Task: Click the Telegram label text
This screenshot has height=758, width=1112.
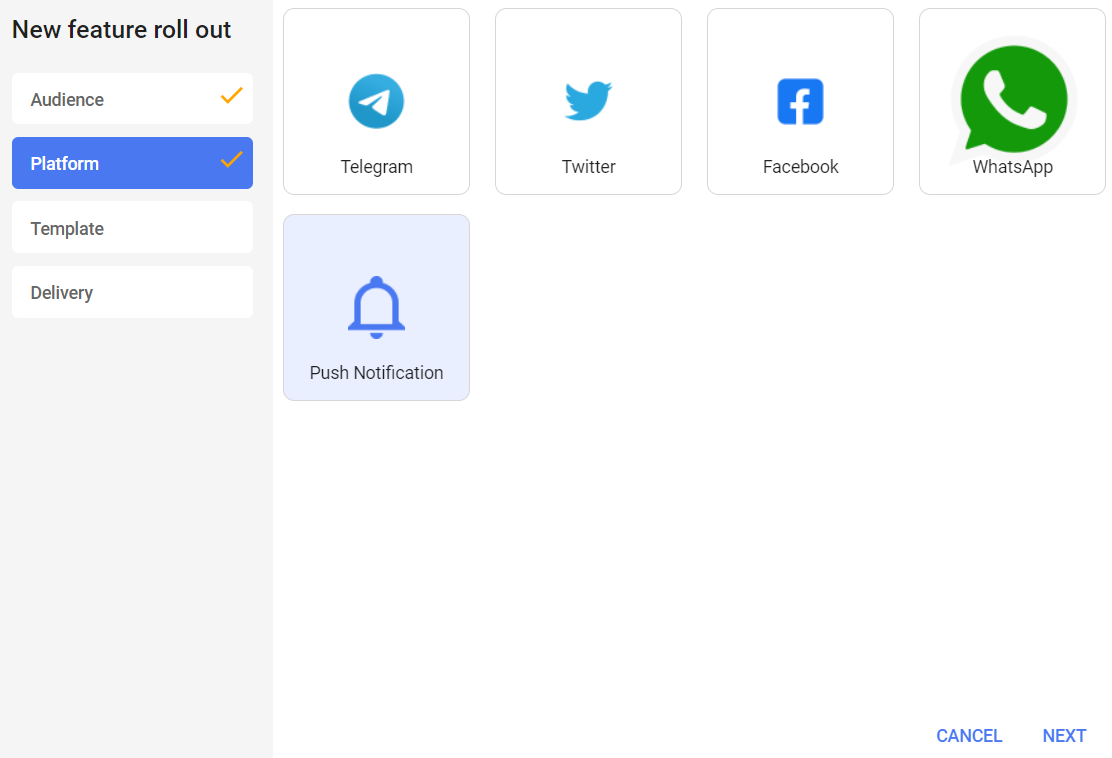Action: (377, 167)
